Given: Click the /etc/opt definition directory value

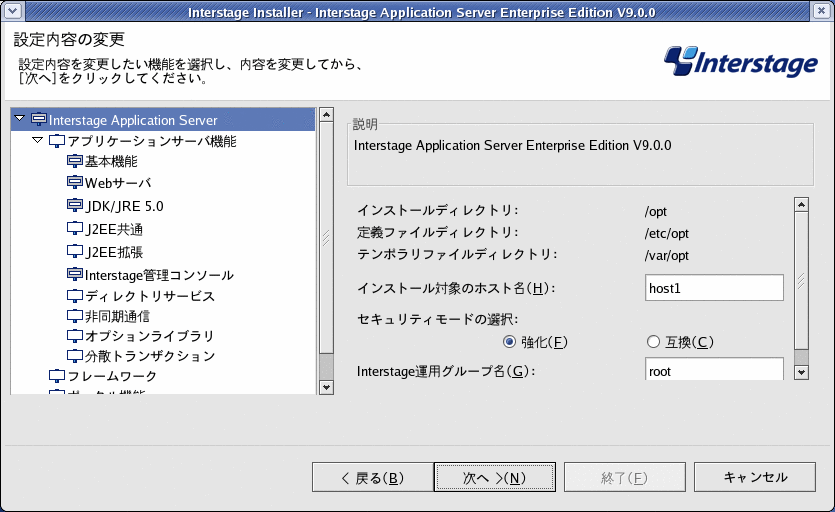Looking at the screenshot, I should (x=667, y=233).
